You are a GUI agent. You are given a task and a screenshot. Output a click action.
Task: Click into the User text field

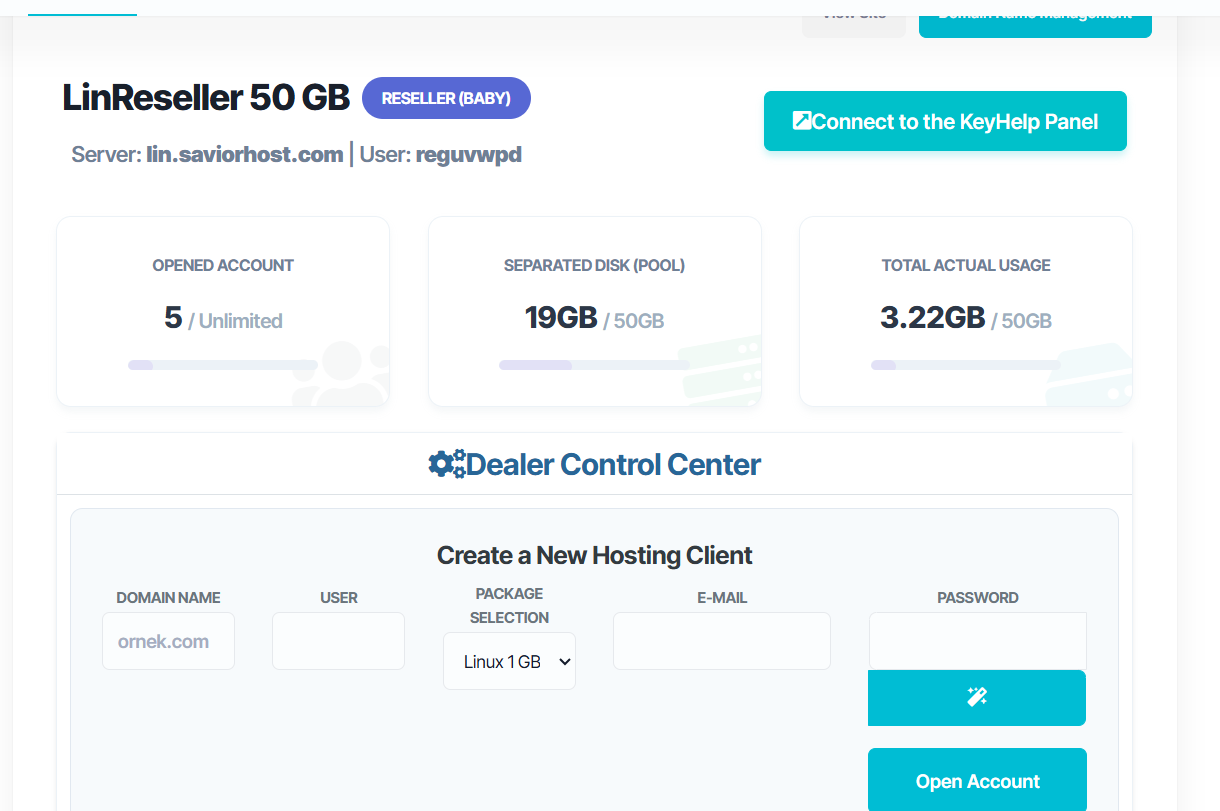click(338, 641)
